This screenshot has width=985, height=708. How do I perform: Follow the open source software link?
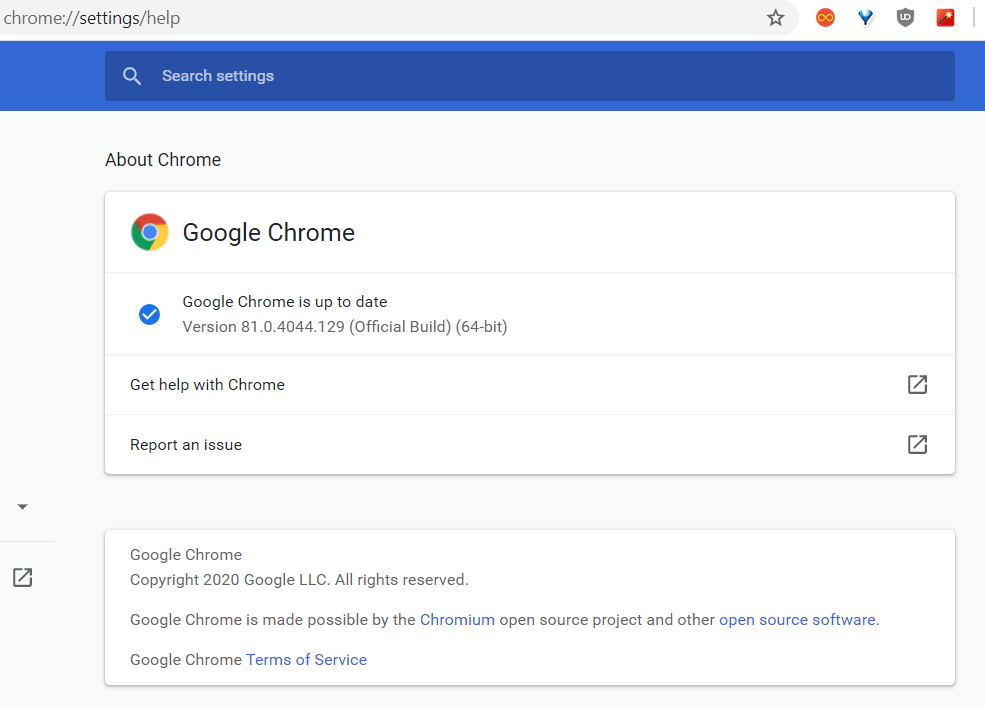(797, 620)
